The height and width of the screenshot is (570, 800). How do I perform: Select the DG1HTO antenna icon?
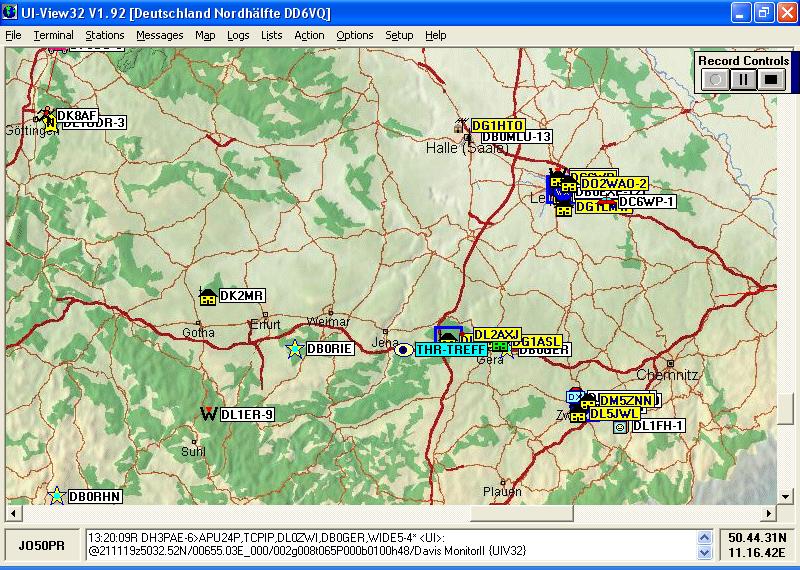coord(462,125)
